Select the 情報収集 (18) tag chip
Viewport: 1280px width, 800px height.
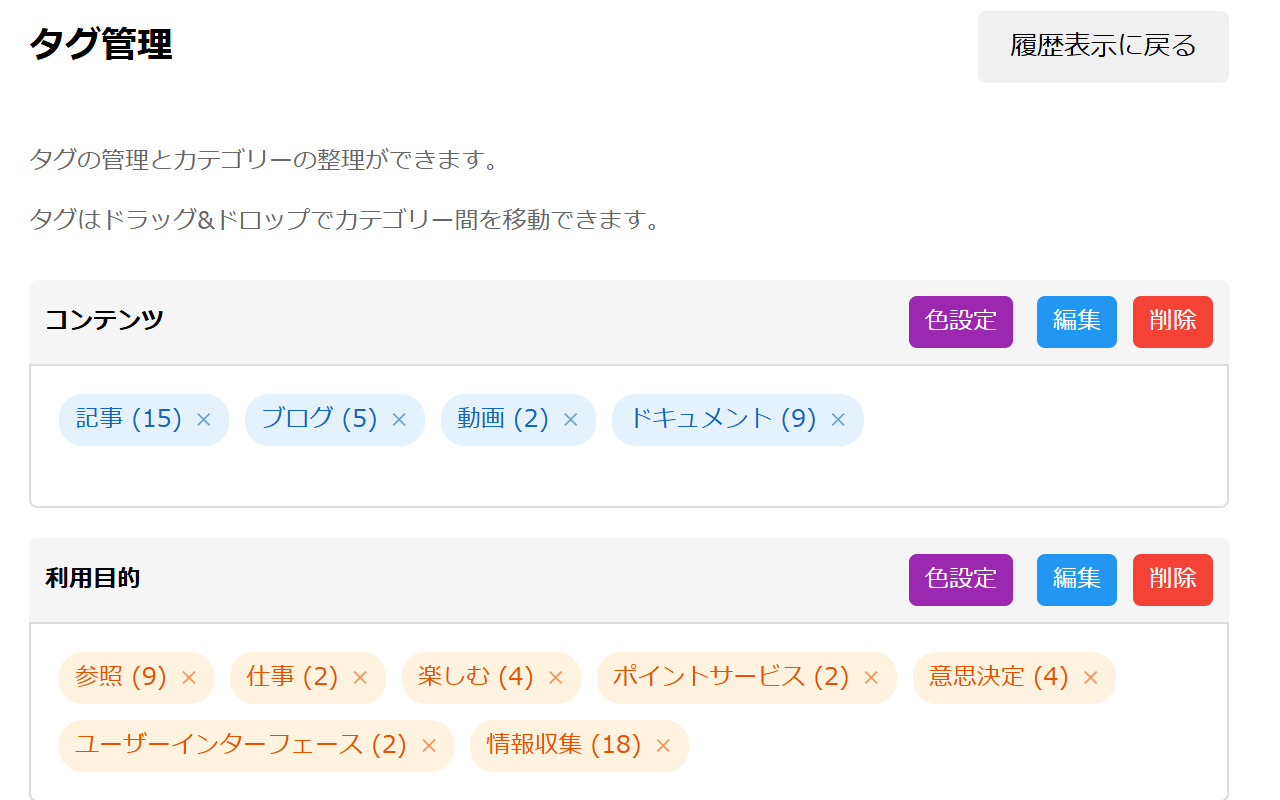[563, 746]
